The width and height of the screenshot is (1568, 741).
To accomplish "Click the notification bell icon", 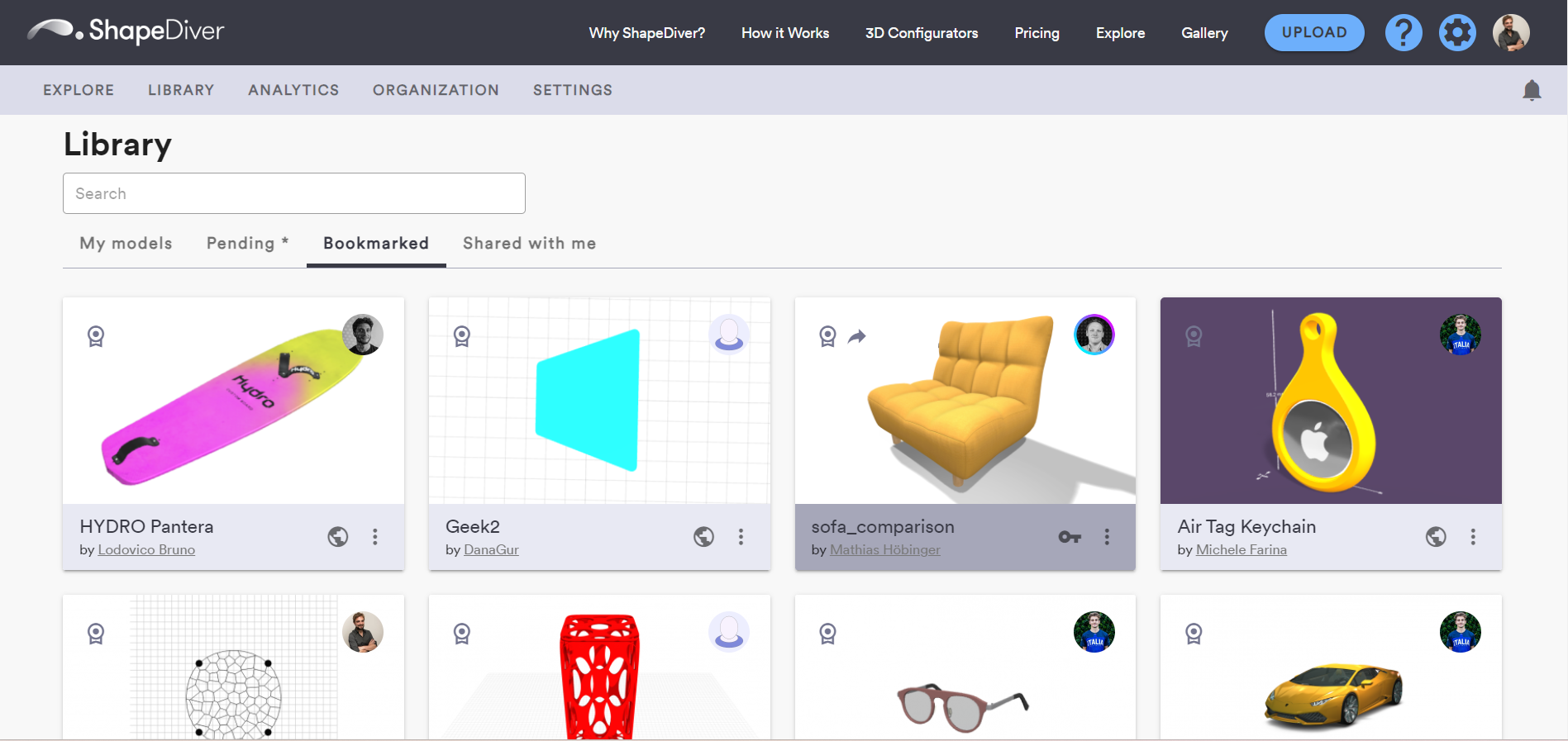I will [1531, 90].
